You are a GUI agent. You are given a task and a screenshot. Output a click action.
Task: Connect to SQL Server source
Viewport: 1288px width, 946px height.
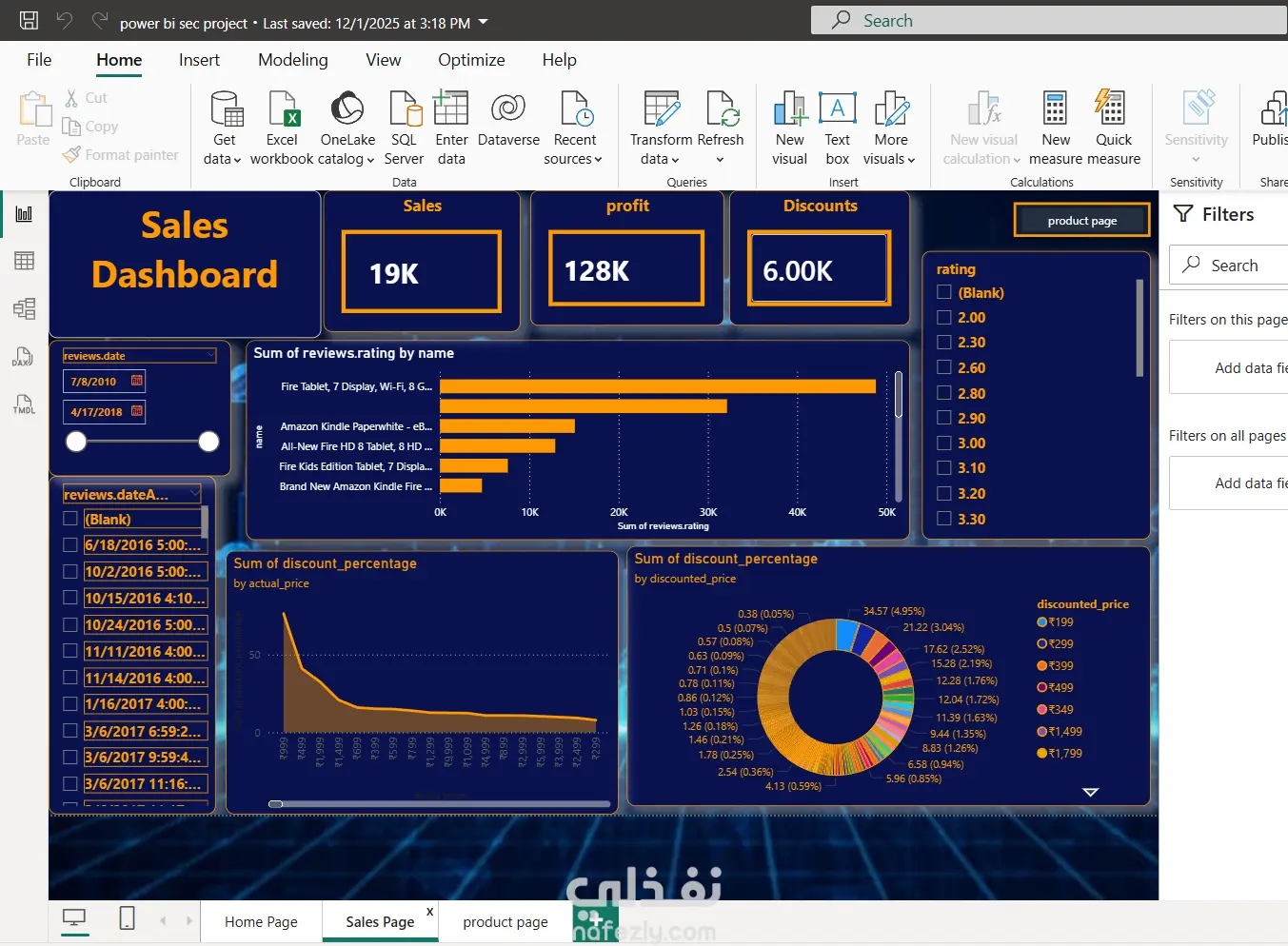(404, 128)
